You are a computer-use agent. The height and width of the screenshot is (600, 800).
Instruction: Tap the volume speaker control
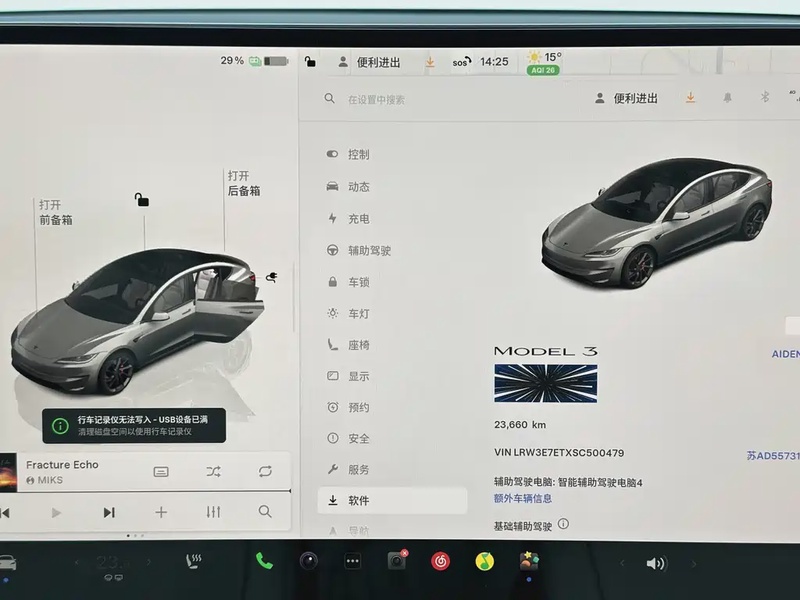pyautogui.click(x=655, y=563)
